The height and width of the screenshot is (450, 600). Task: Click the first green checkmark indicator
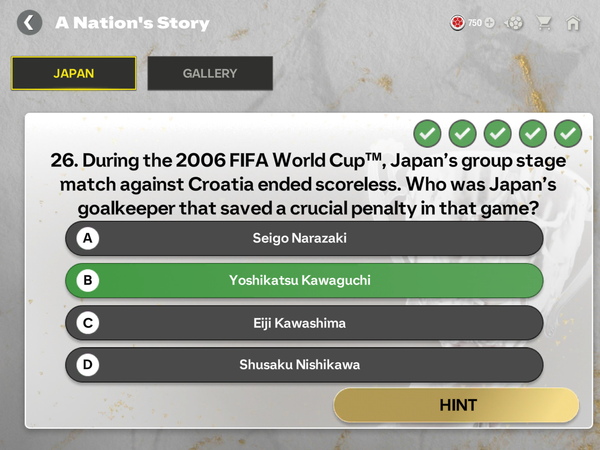click(427, 132)
